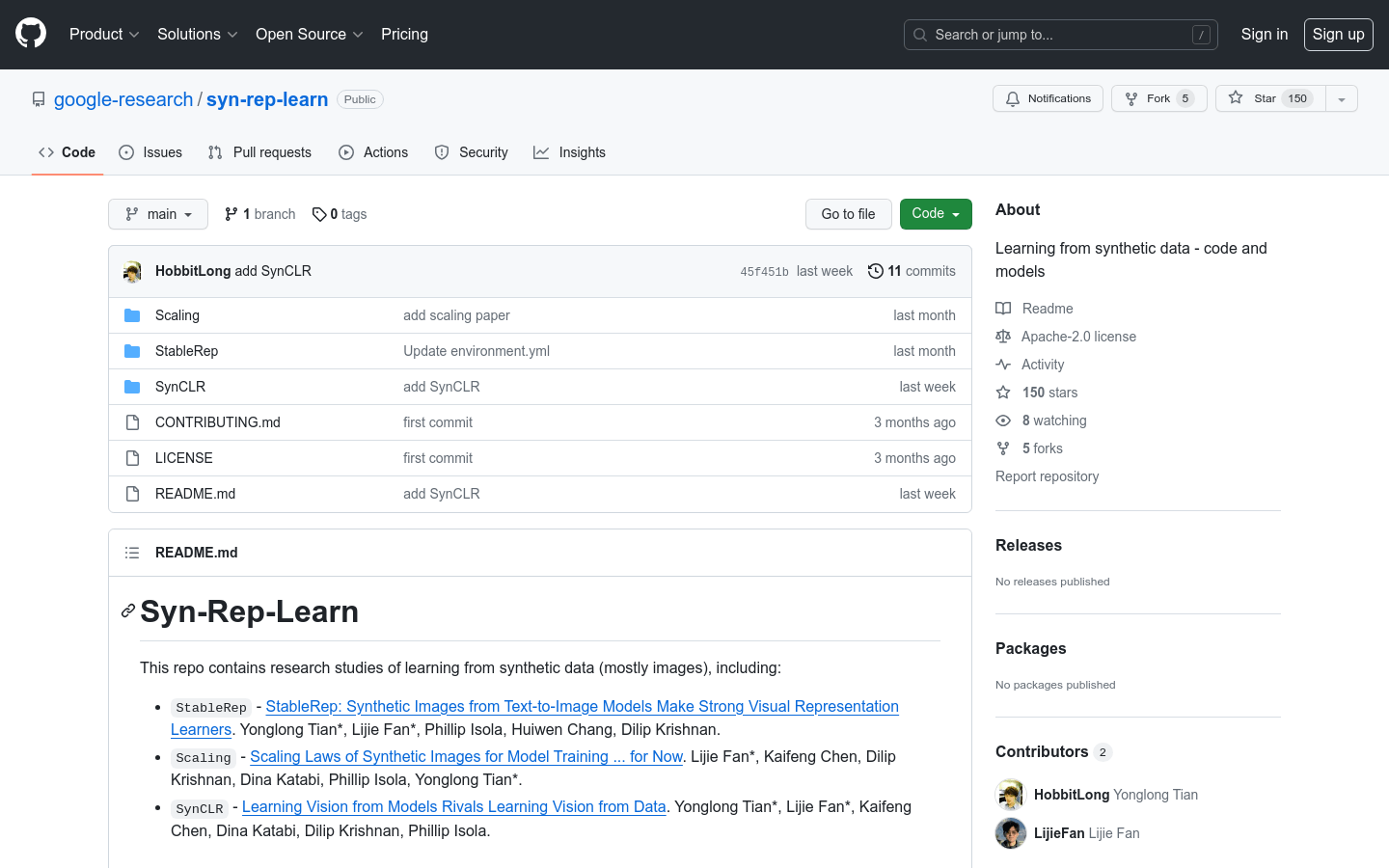Click the CONTRIBUTING.md file icon
Screen dimensions: 1389x868
[x=132, y=422]
